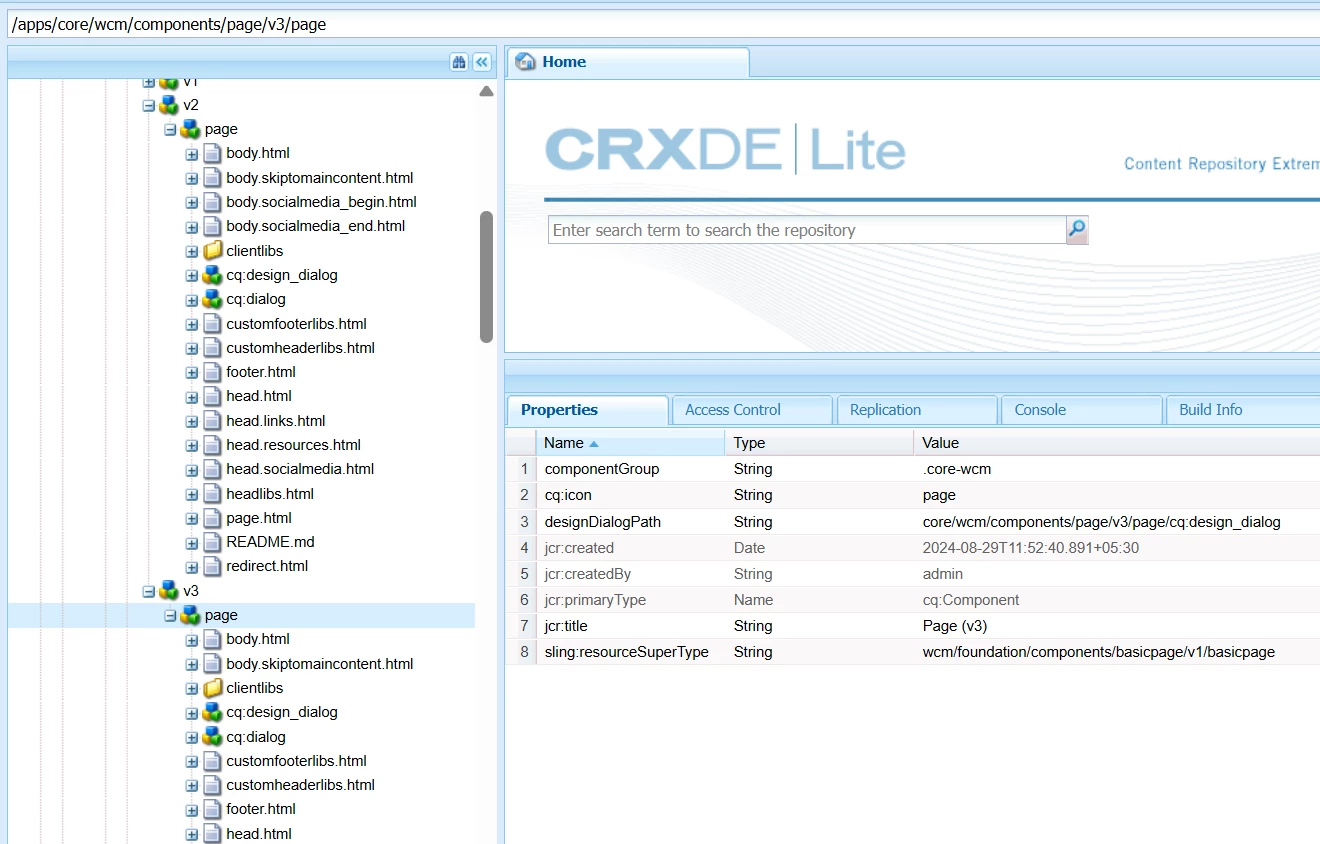Select the body.socialmedia_end.html tree item
The width and height of the screenshot is (1320, 844).
pos(315,226)
